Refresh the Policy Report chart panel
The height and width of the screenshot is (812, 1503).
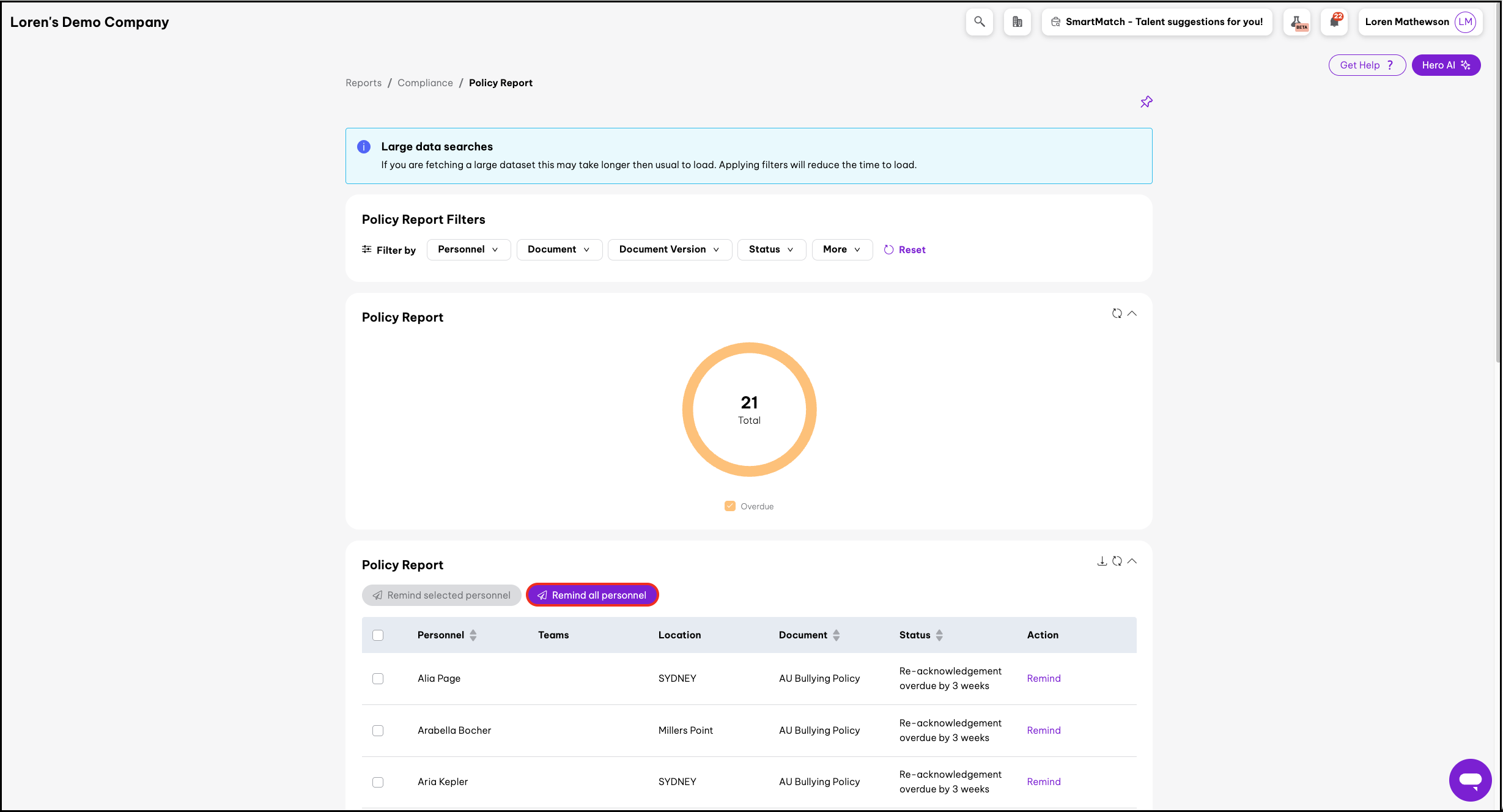1117,314
